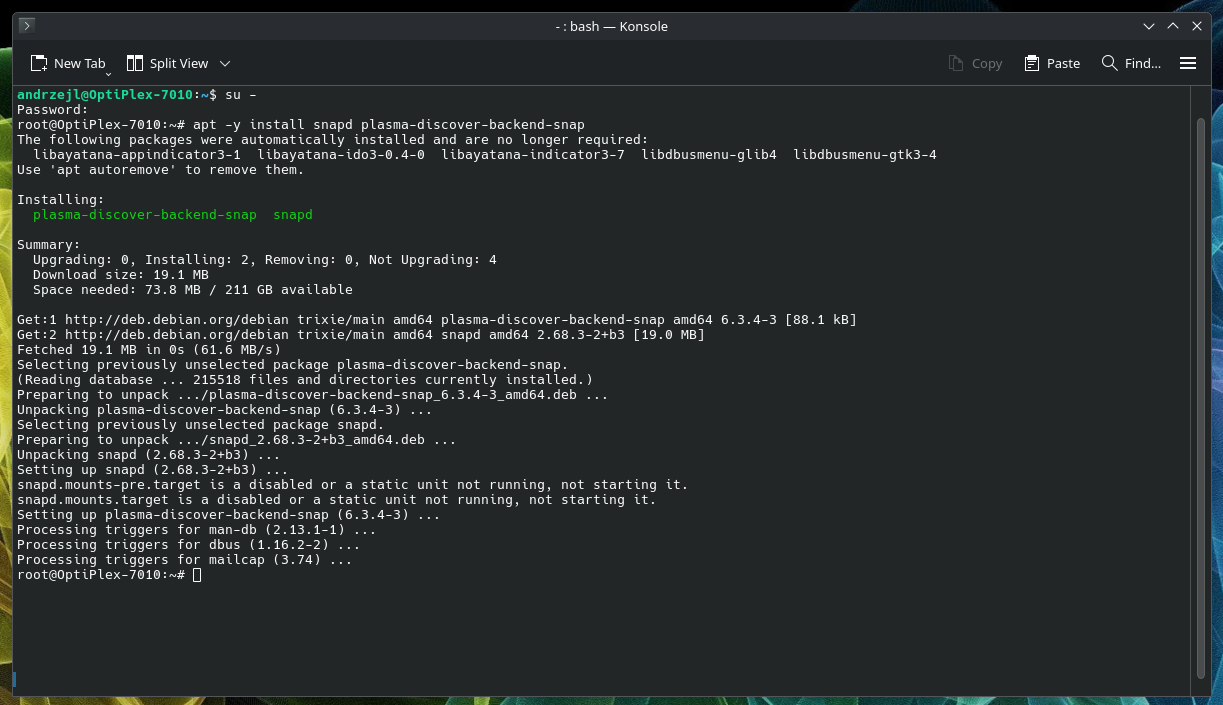The image size is (1223, 705).
Task: Click the Split View toolbar button
Action: coord(167,63)
